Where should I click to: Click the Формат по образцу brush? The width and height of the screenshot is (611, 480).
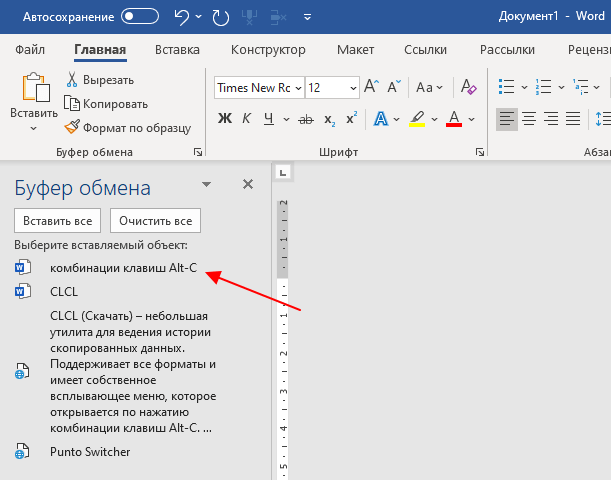[x=128, y=127]
